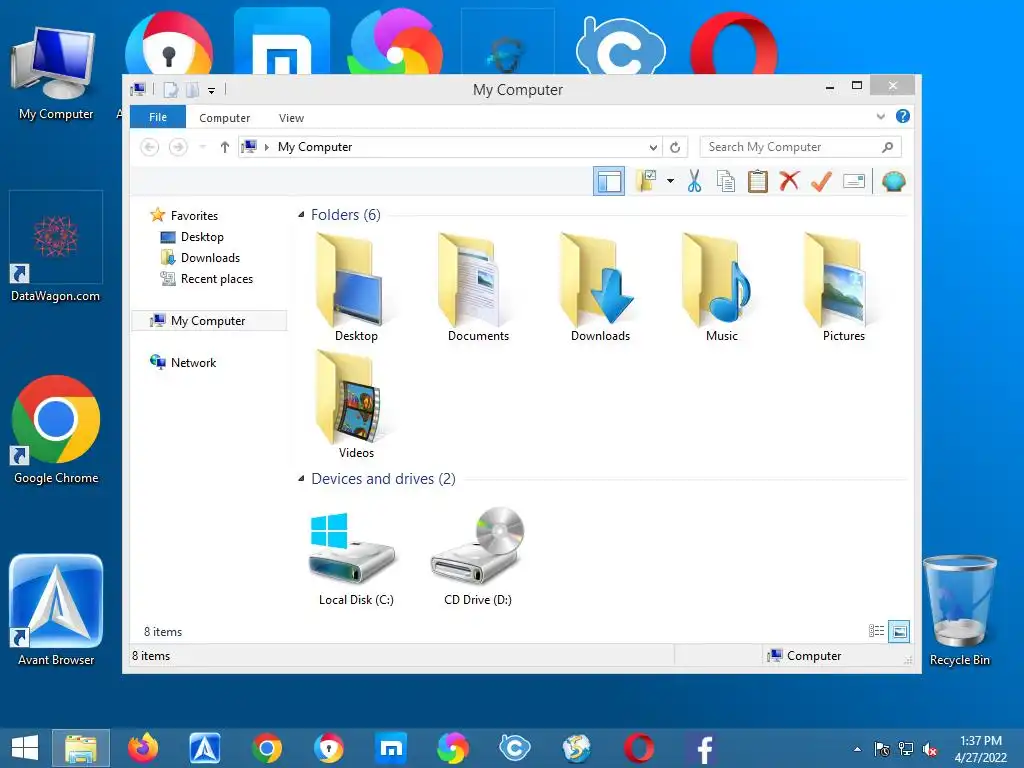
Task: Select the Documents folder icon
Action: [x=478, y=288]
